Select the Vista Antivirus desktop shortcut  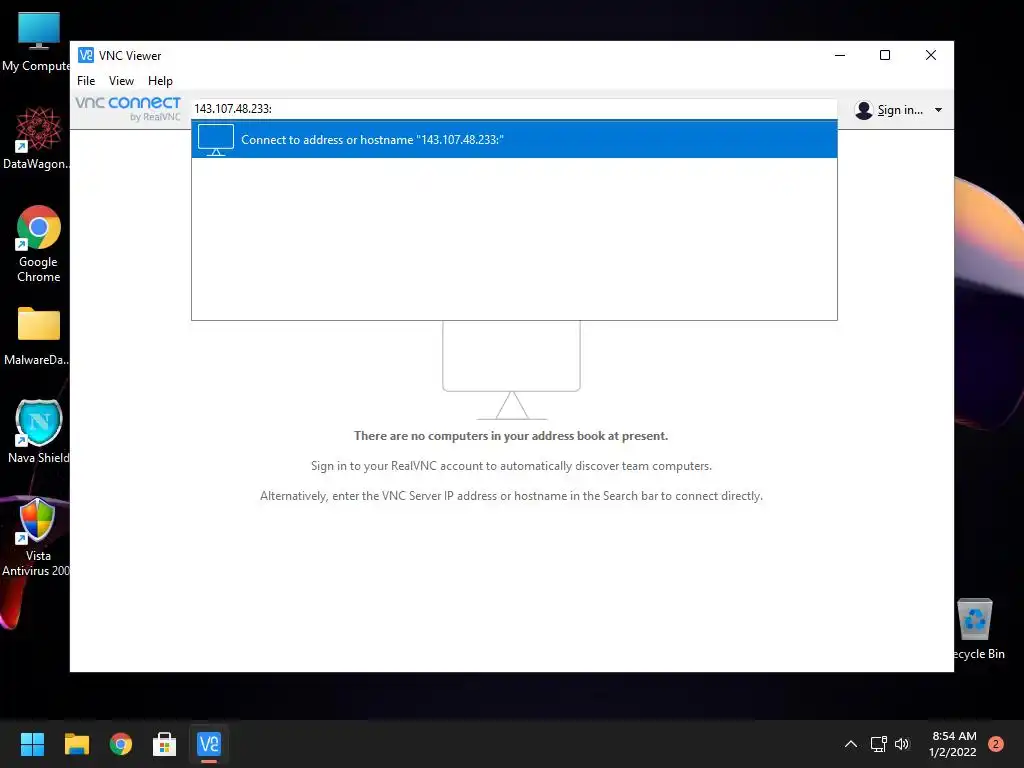coord(38,537)
